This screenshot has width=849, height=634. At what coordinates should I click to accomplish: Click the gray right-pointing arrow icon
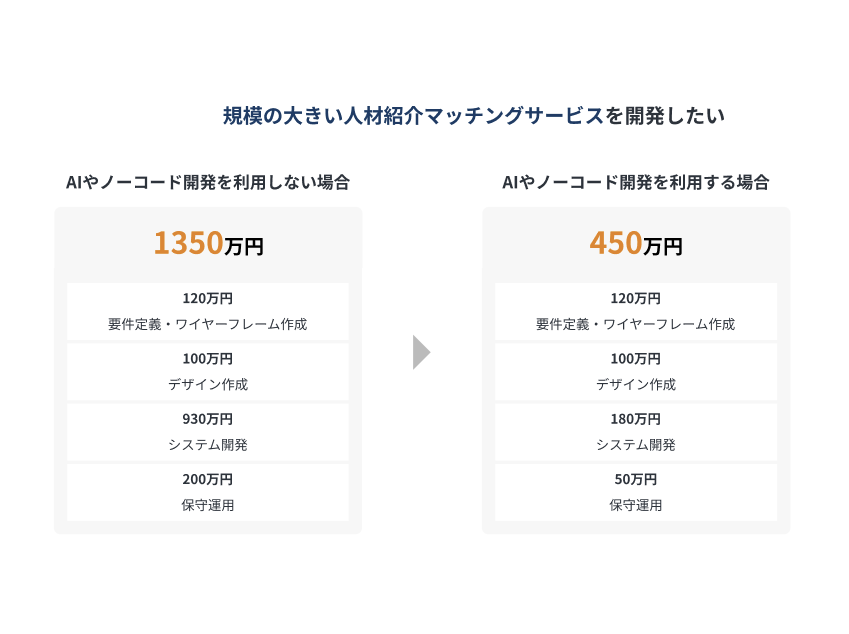(x=421, y=352)
